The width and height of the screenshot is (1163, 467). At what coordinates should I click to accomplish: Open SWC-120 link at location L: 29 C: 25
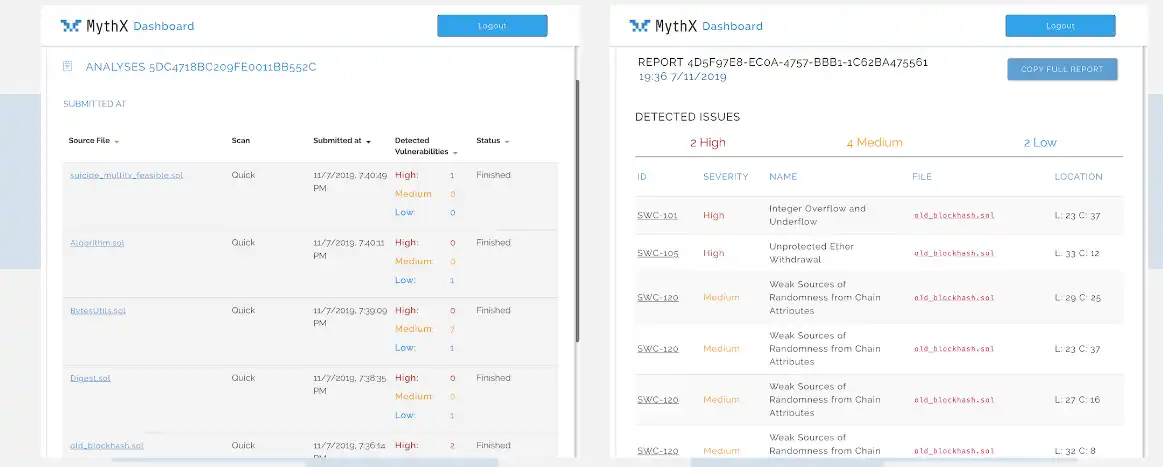coord(658,297)
